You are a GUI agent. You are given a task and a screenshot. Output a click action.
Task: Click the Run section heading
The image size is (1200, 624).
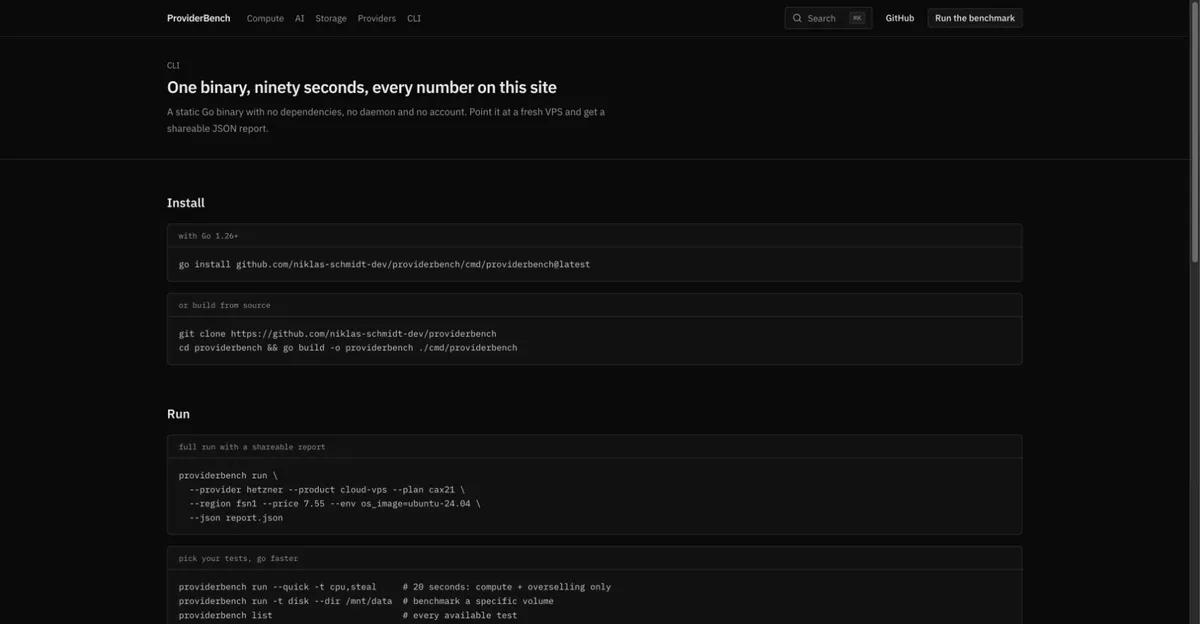[x=178, y=413]
